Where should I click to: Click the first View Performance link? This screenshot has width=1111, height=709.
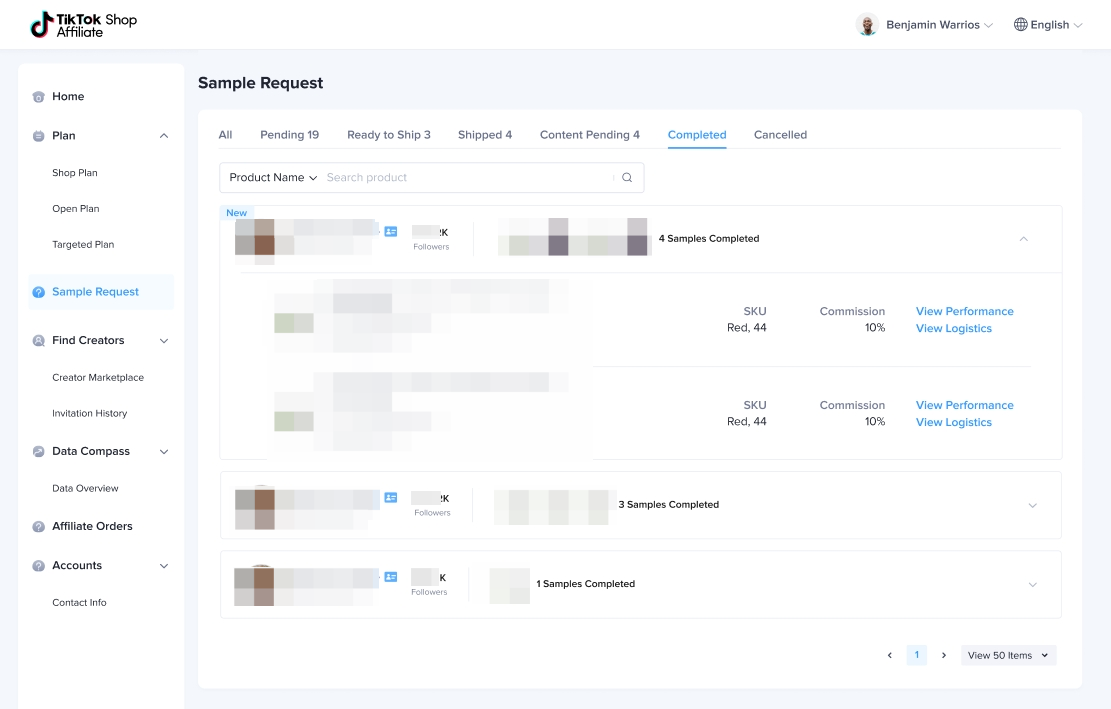tap(964, 311)
